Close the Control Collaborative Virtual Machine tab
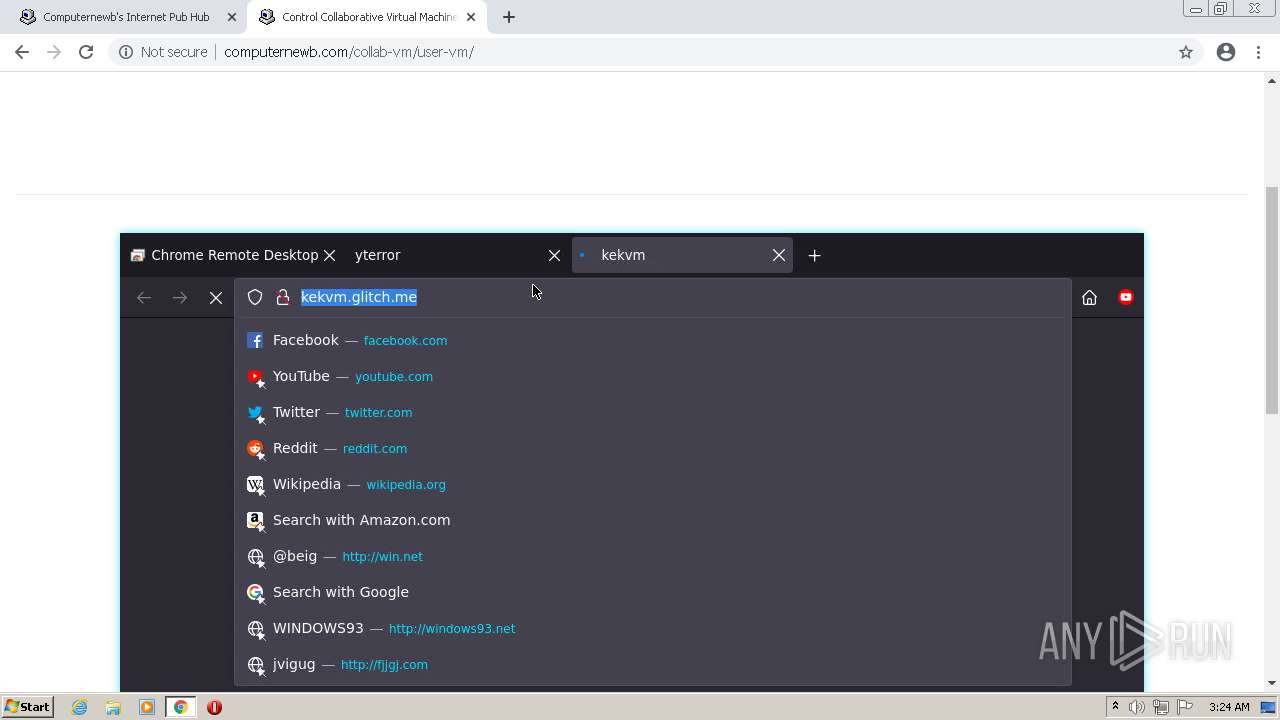Viewport: 1280px width, 720px height. click(x=471, y=17)
